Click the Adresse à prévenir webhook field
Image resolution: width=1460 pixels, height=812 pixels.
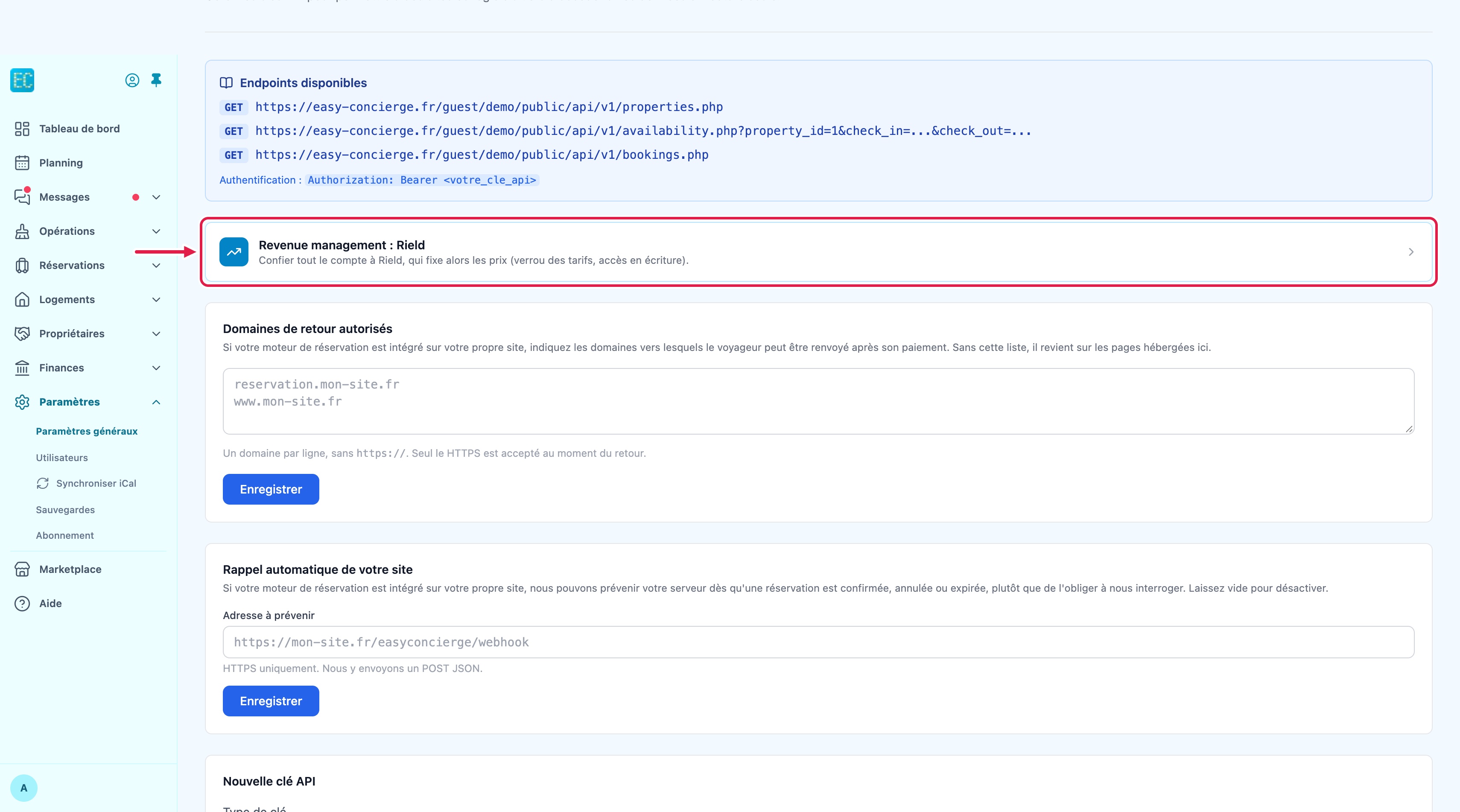click(818, 642)
